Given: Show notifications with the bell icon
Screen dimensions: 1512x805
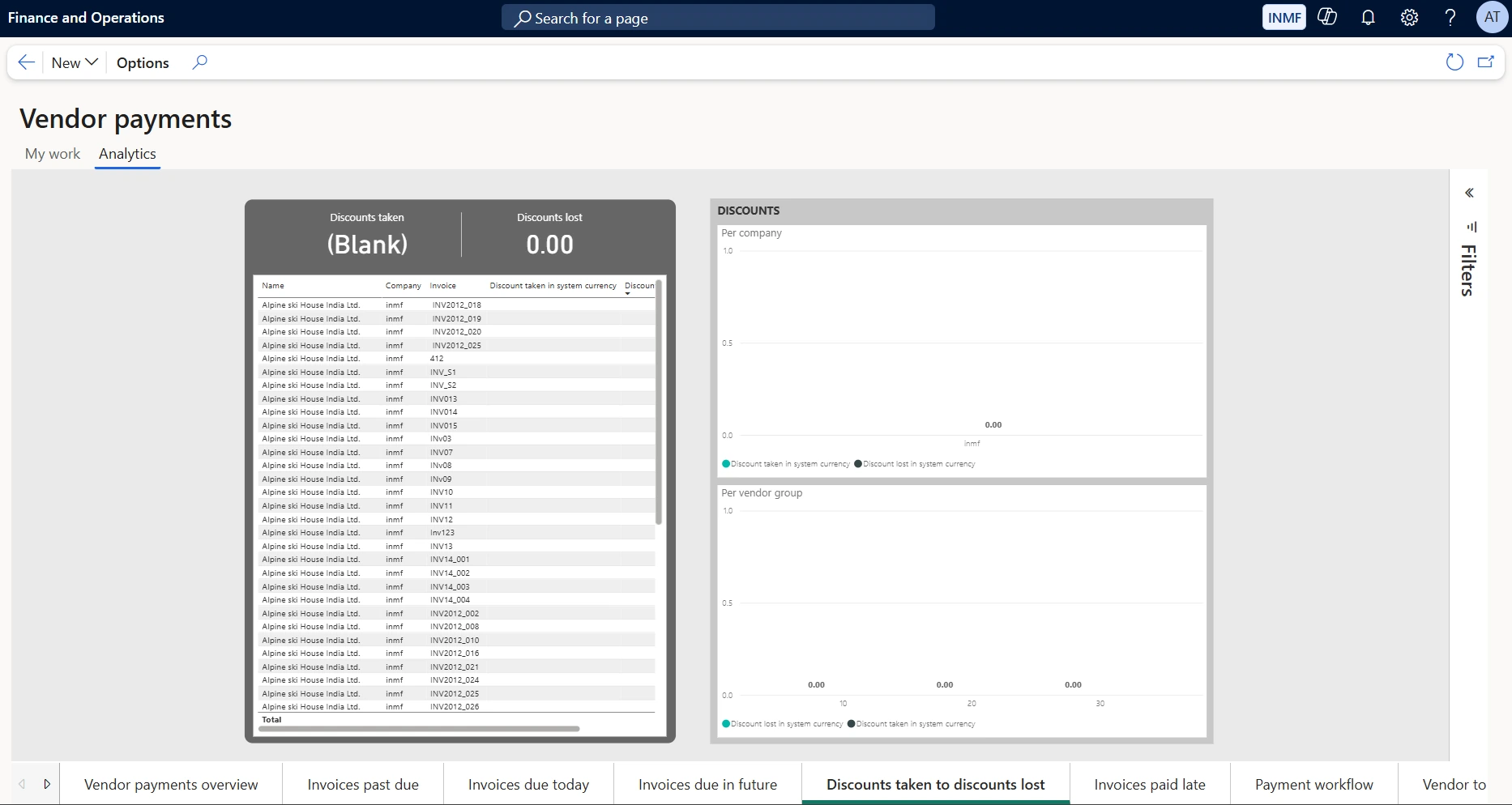Looking at the screenshot, I should 1368,18.
